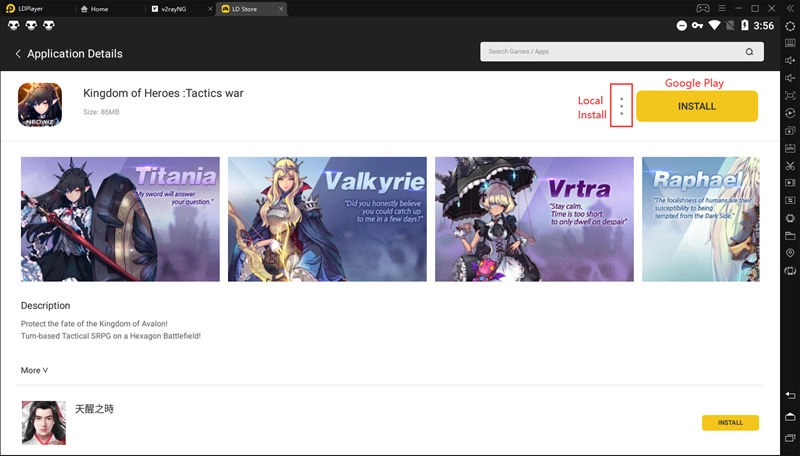Expand description with More
This screenshot has height=456, width=800.
pyautogui.click(x=34, y=370)
